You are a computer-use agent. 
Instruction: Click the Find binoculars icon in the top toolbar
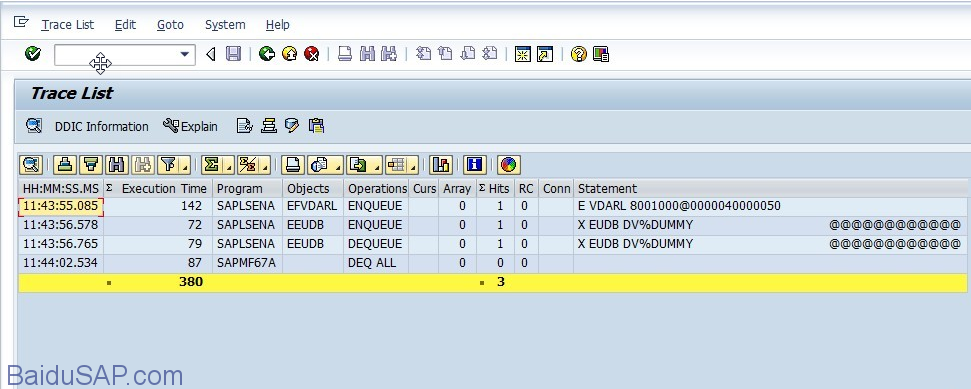coord(367,54)
